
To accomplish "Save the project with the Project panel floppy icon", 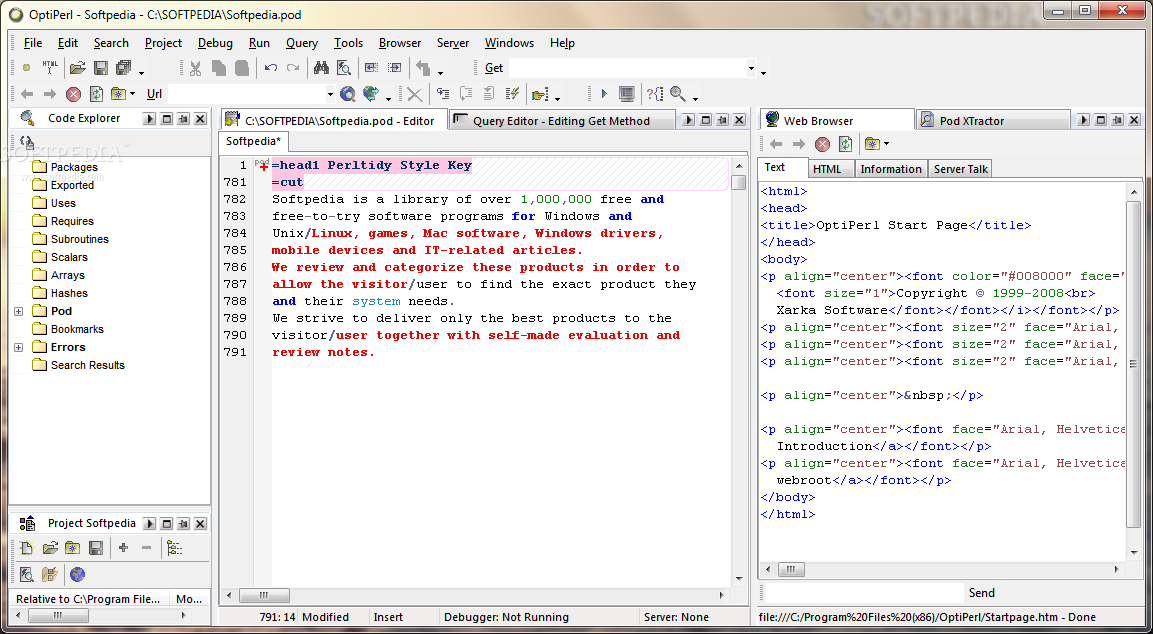I will tap(96, 548).
